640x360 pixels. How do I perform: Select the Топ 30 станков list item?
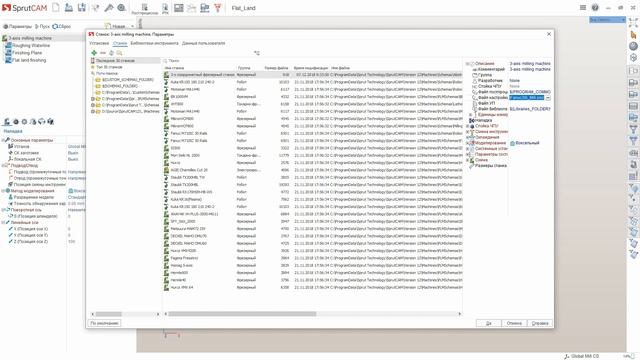point(109,67)
